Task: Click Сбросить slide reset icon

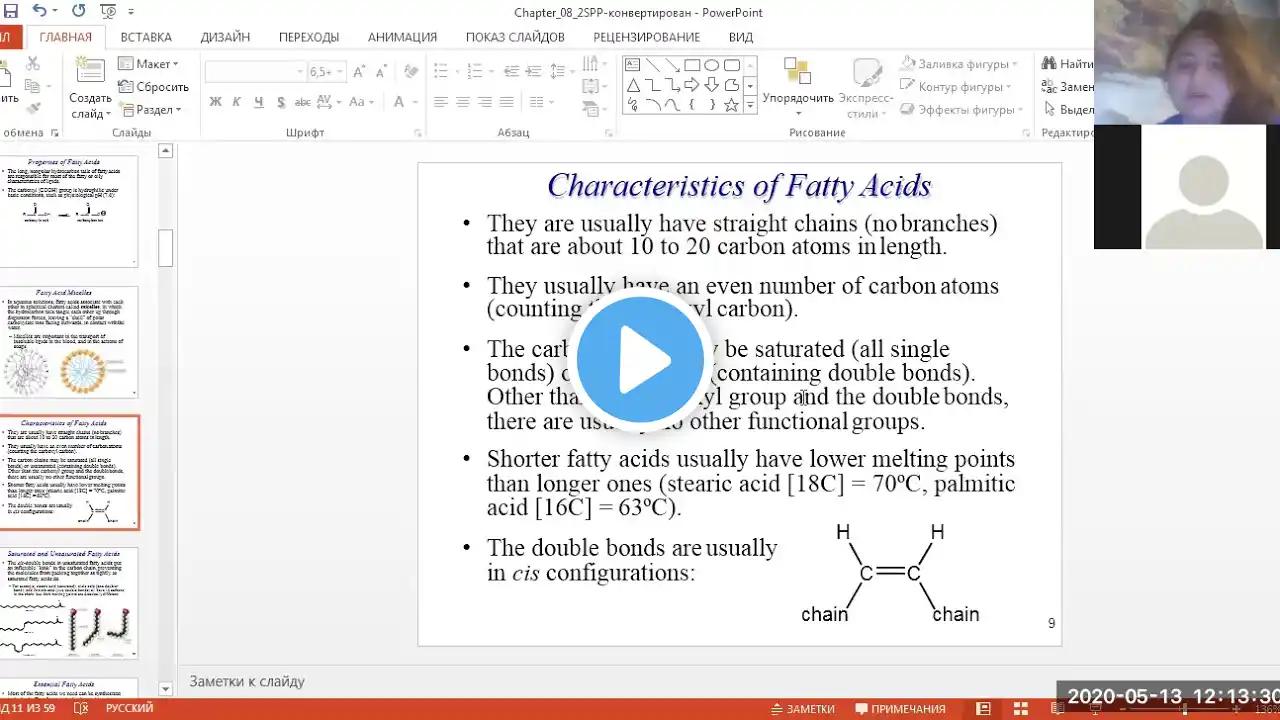Action: click(x=125, y=87)
